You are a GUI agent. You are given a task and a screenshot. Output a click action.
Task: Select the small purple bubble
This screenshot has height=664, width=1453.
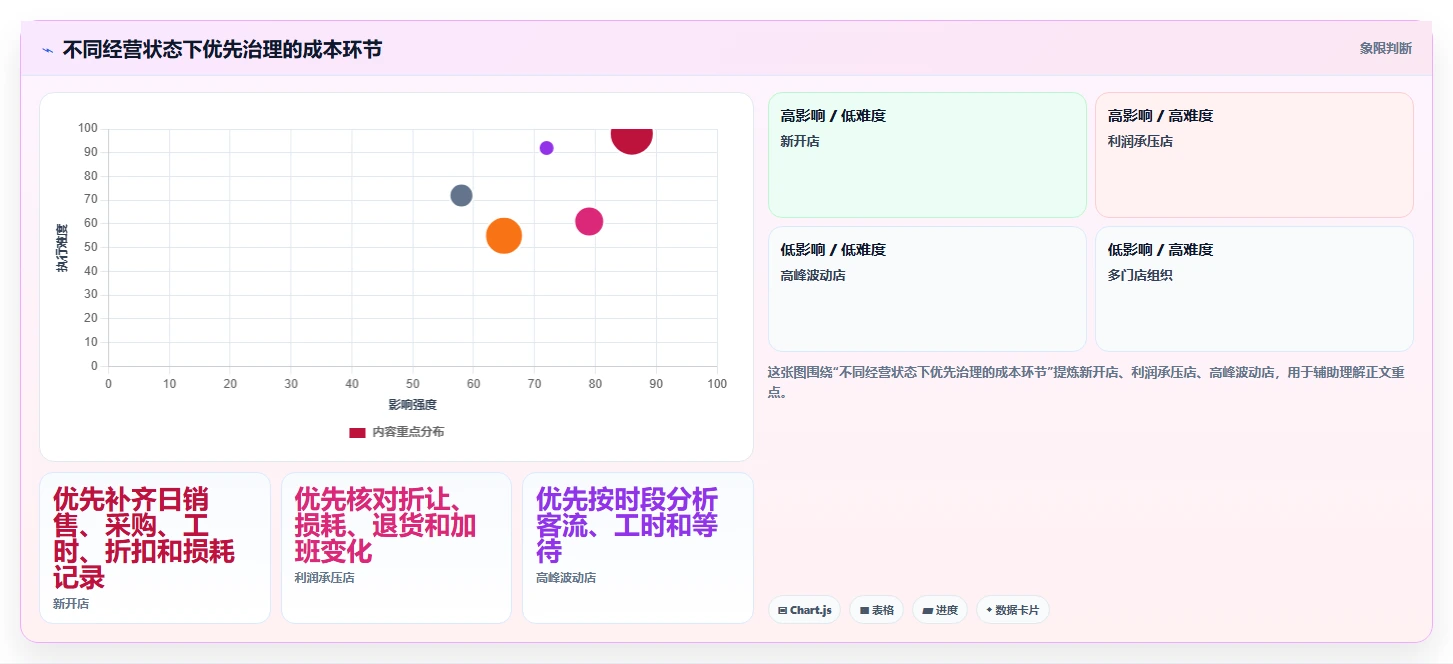point(546,148)
